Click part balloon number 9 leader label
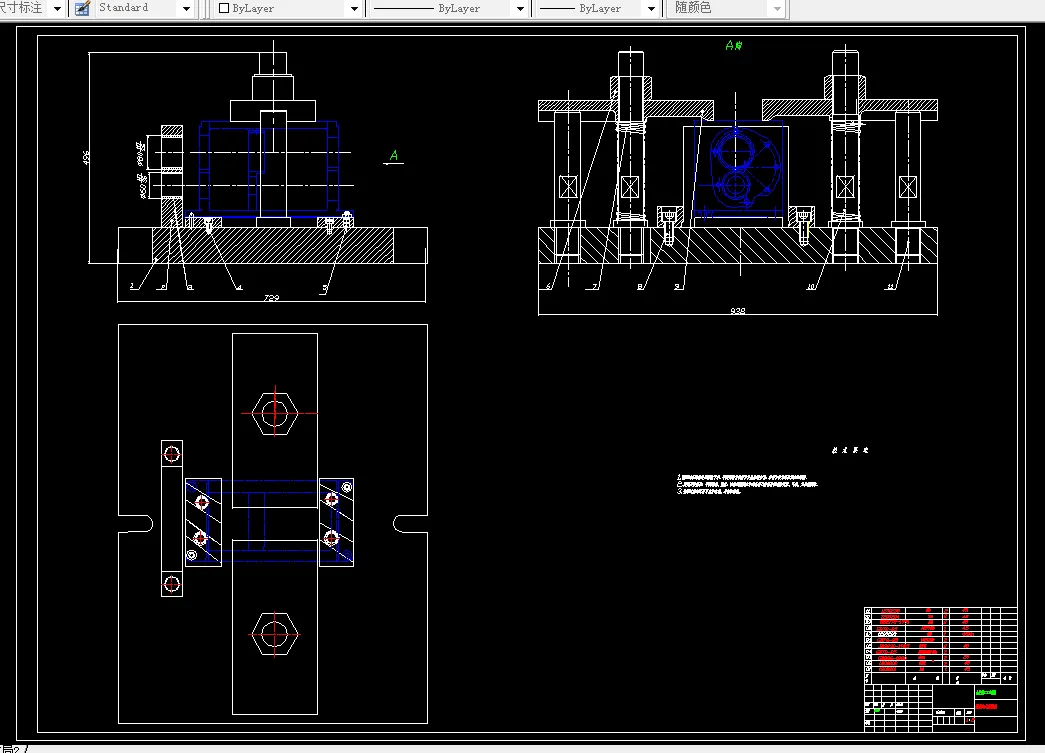Viewport: 1045px width, 753px height. (677, 287)
